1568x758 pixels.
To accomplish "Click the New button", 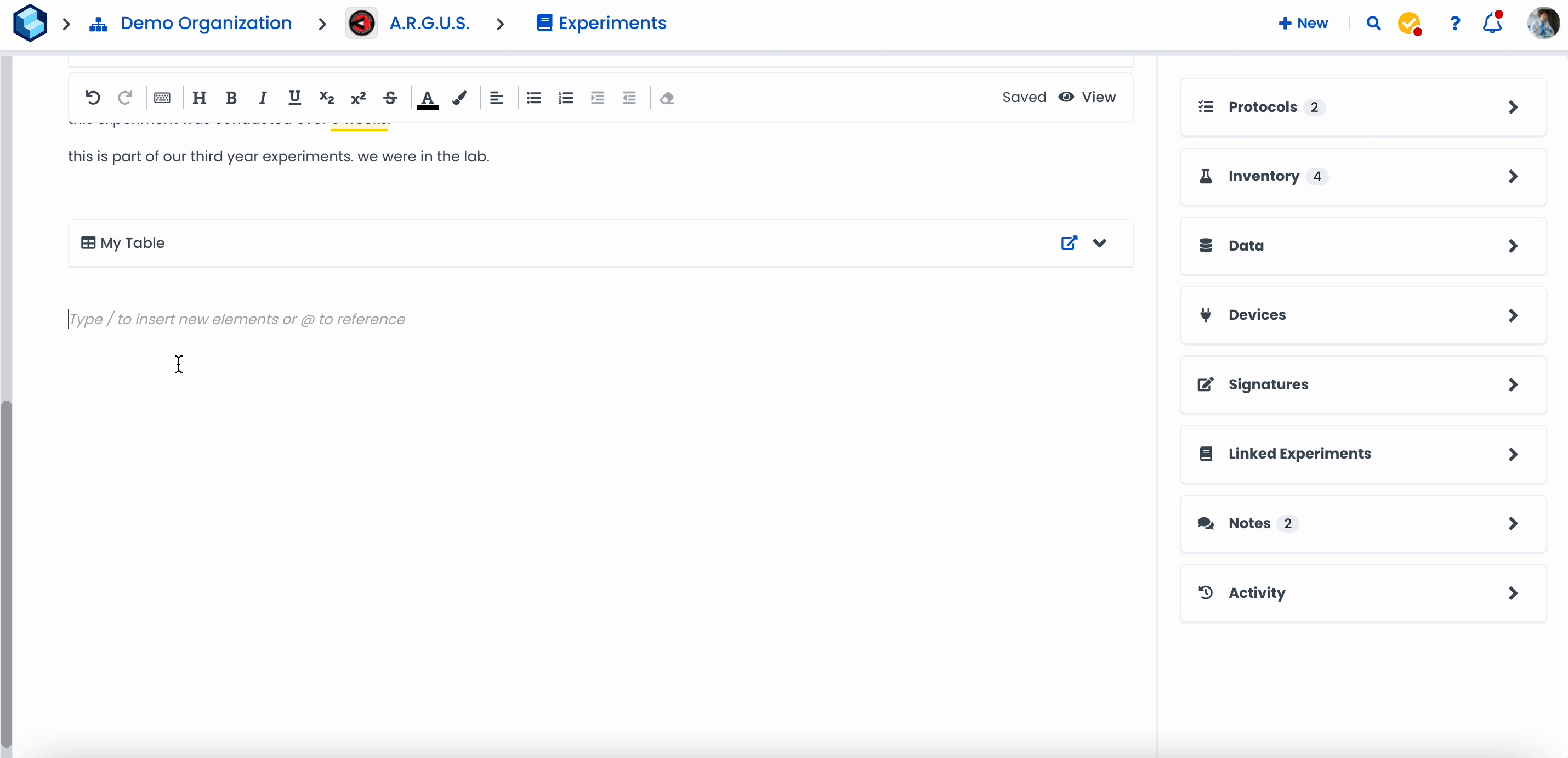I will tap(1303, 23).
